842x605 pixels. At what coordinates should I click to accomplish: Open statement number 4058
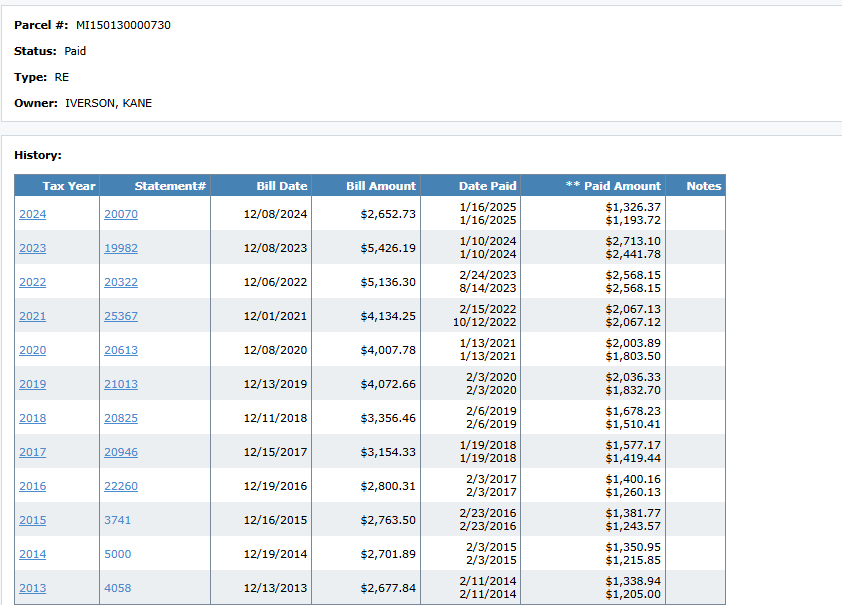pyautogui.click(x=117, y=588)
